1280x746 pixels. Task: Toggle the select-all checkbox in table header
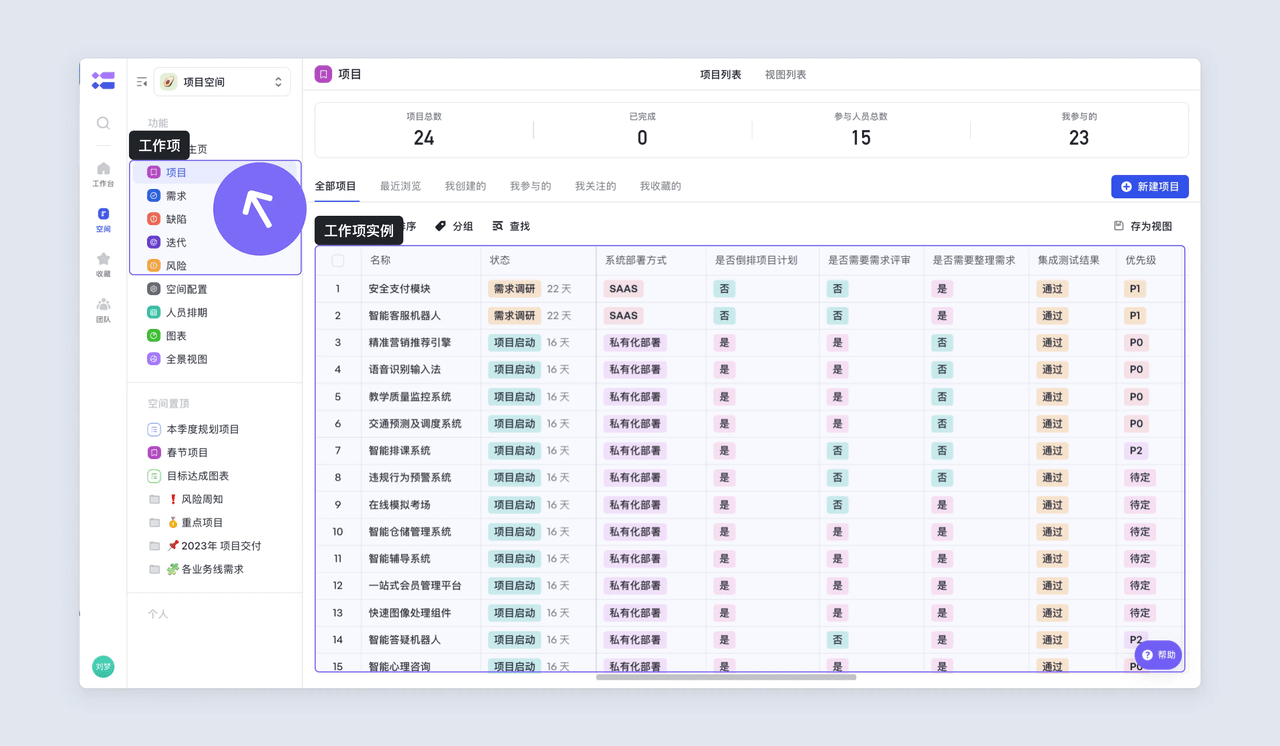tap(338, 260)
